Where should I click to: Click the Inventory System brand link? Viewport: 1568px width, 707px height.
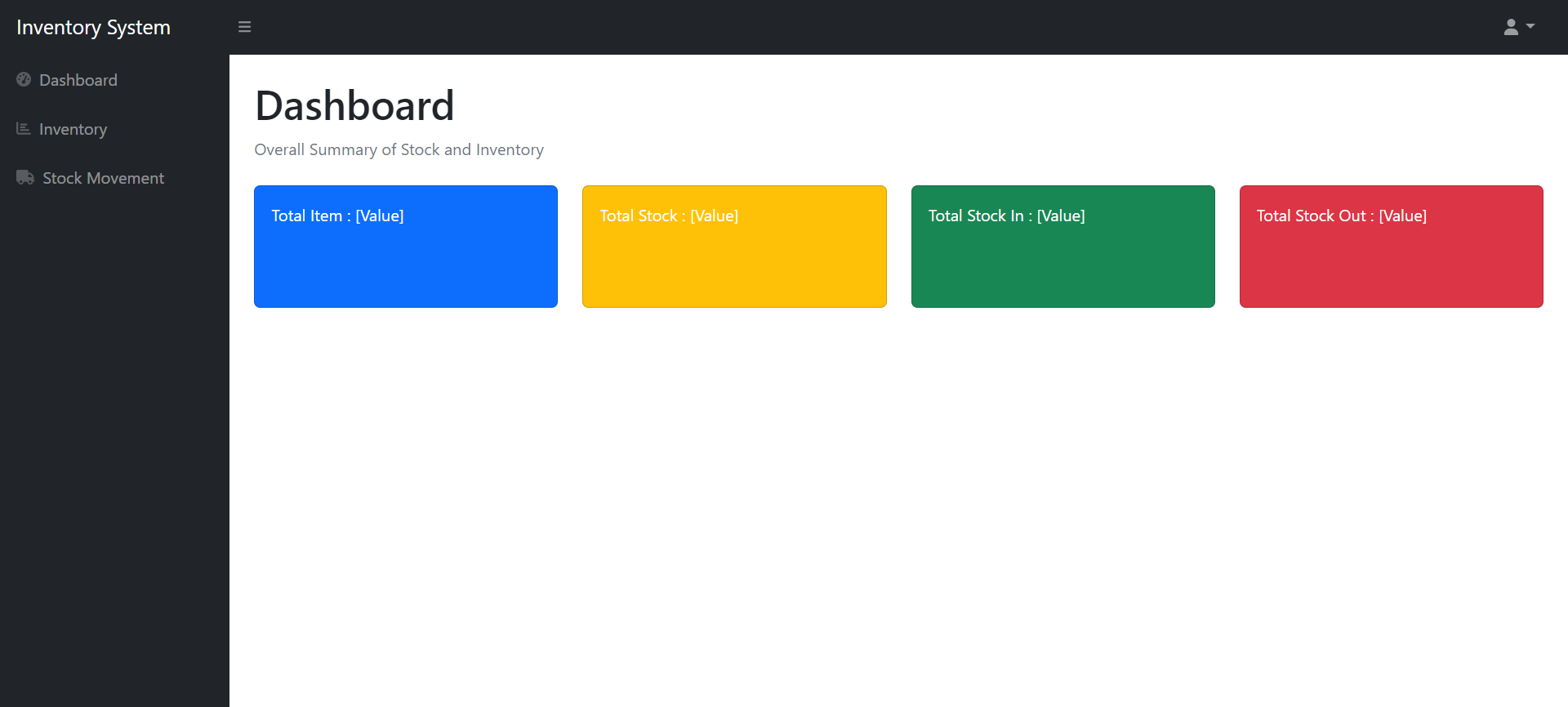[x=93, y=27]
